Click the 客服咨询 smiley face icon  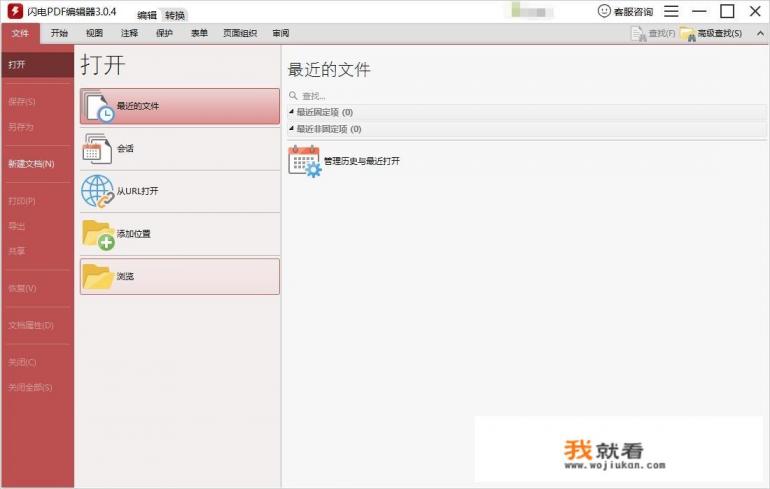tap(604, 11)
